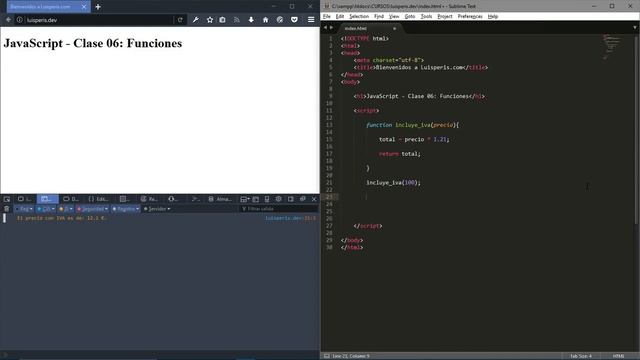Screen dimensions: 640x360
Task: Switch to the devtools Inspector tab
Action: coord(25,199)
